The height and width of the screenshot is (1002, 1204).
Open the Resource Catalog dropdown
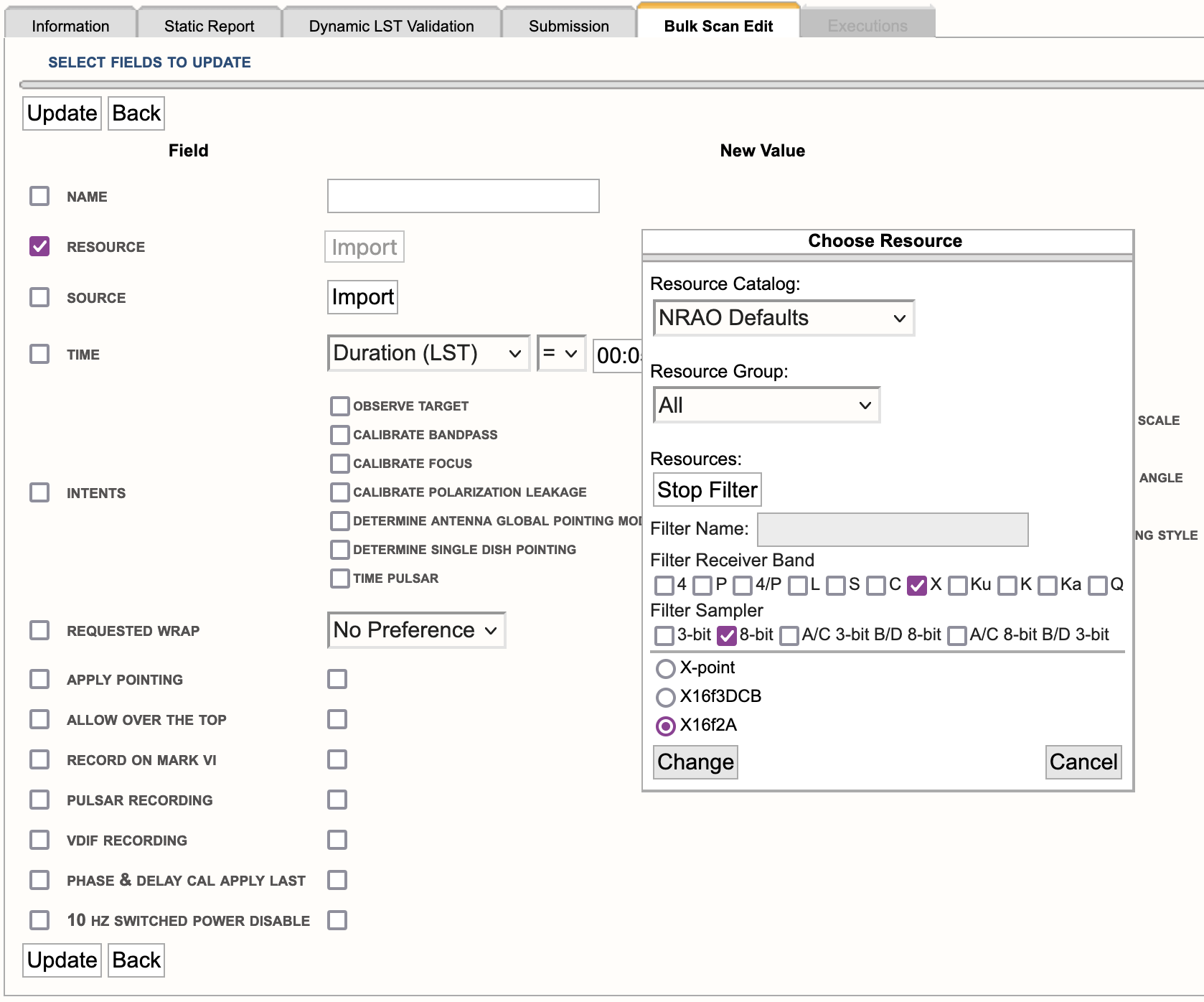pyautogui.click(x=784, y=318)
